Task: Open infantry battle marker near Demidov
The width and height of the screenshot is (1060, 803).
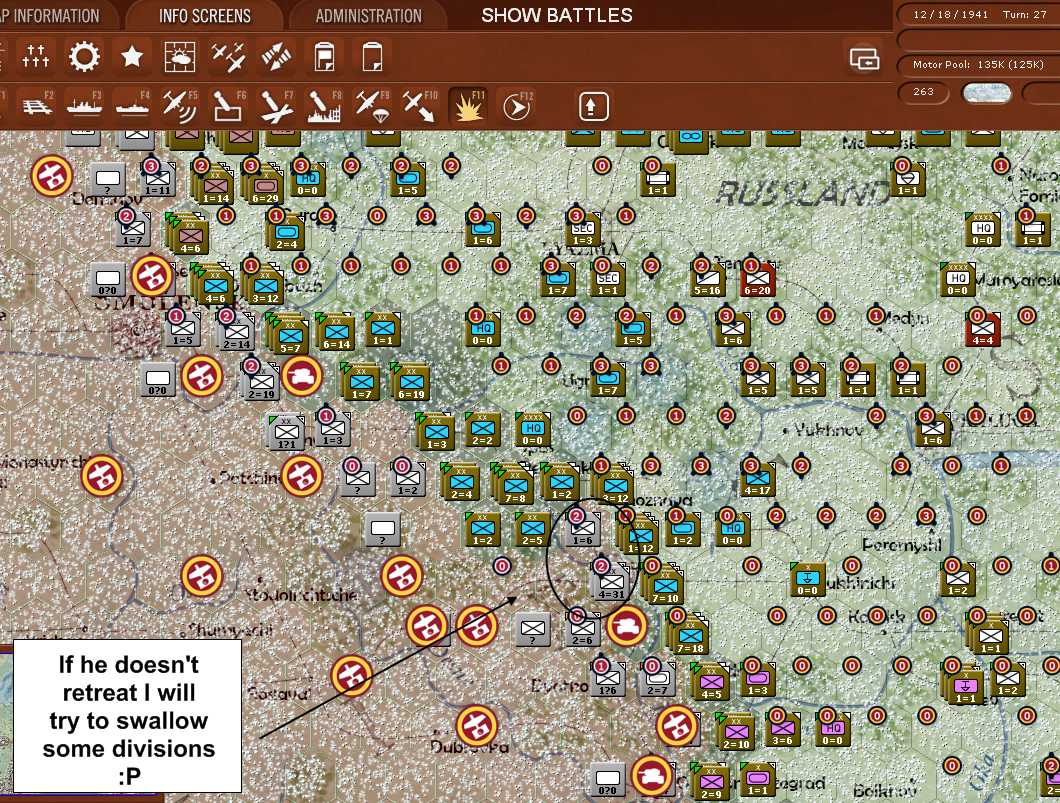Action: [51, 176]
